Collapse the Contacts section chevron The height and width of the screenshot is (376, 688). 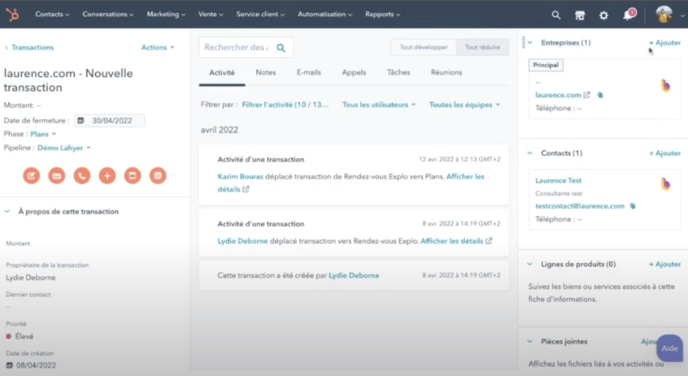point(530,153)
